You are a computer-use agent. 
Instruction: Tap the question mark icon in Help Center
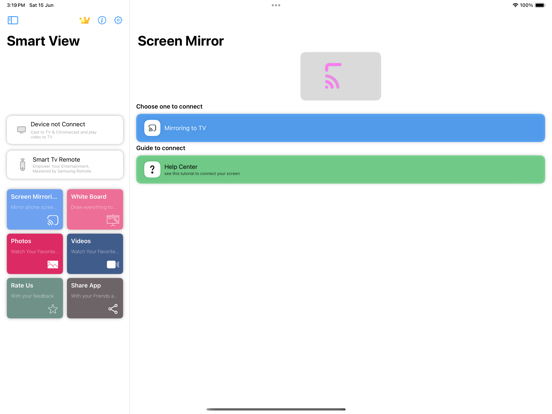152,169
